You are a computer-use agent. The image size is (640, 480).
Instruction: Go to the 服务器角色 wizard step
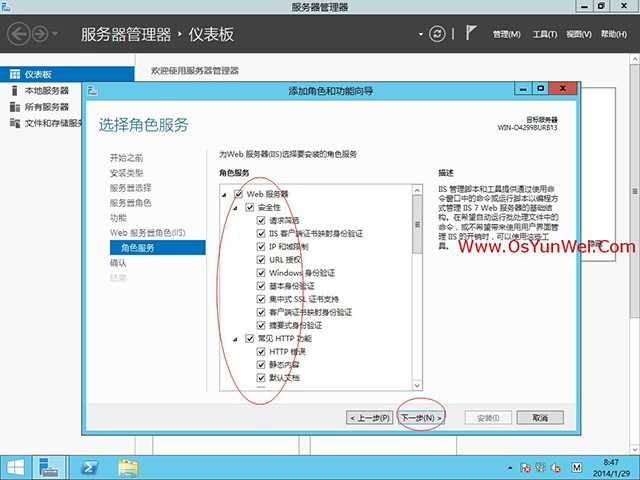tap(131, 203)
